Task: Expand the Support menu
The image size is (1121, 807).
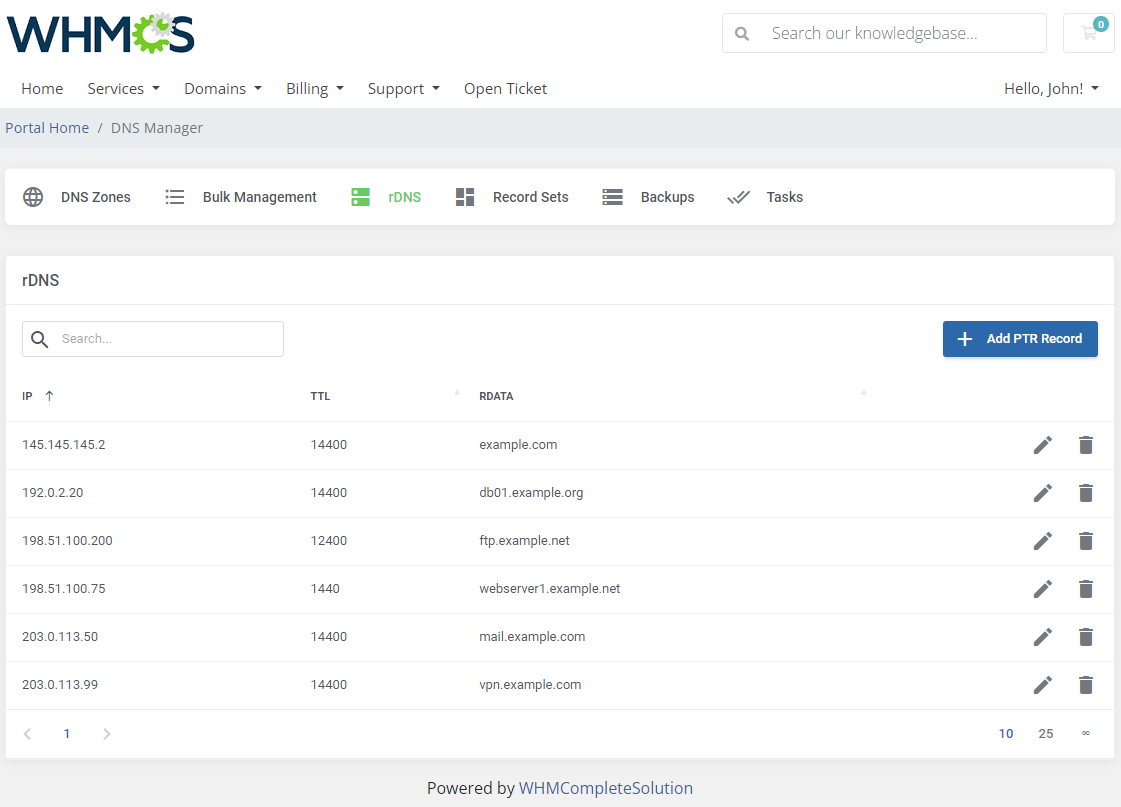Action: [403, 89]
